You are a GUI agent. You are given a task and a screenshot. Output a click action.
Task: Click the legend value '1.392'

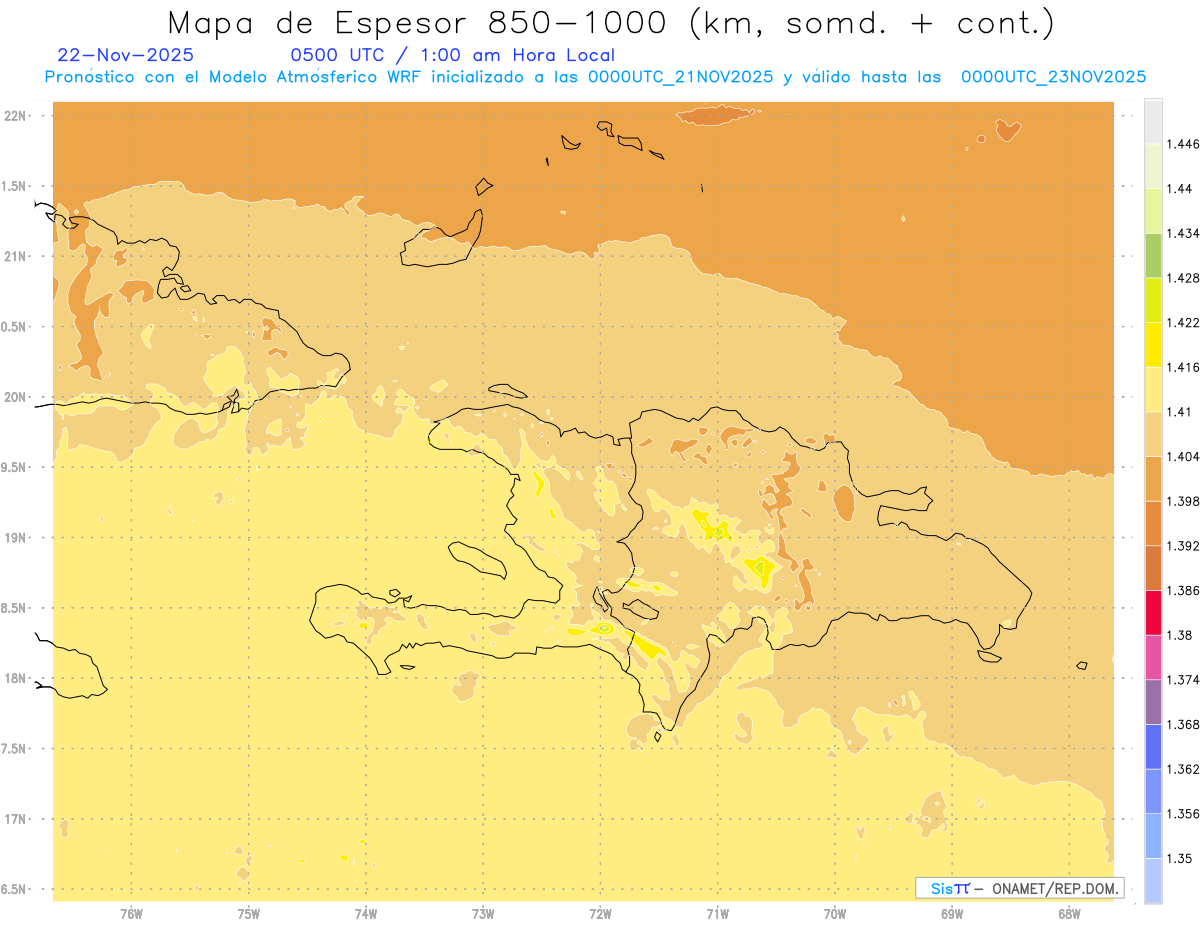click(x=1184, y=546)
